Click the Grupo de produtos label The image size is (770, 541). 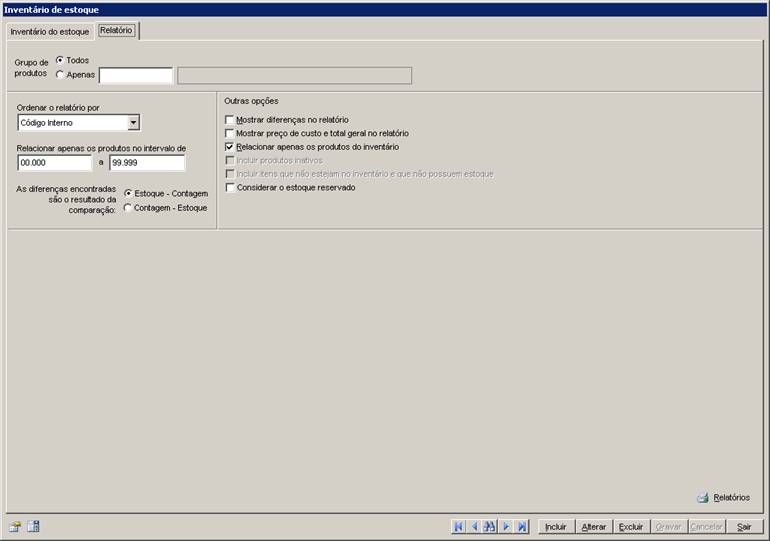(31, 68)
